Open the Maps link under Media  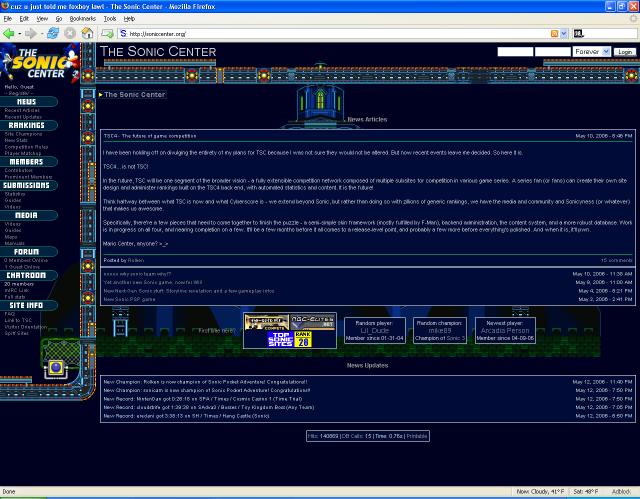click(x=11, y=237)
